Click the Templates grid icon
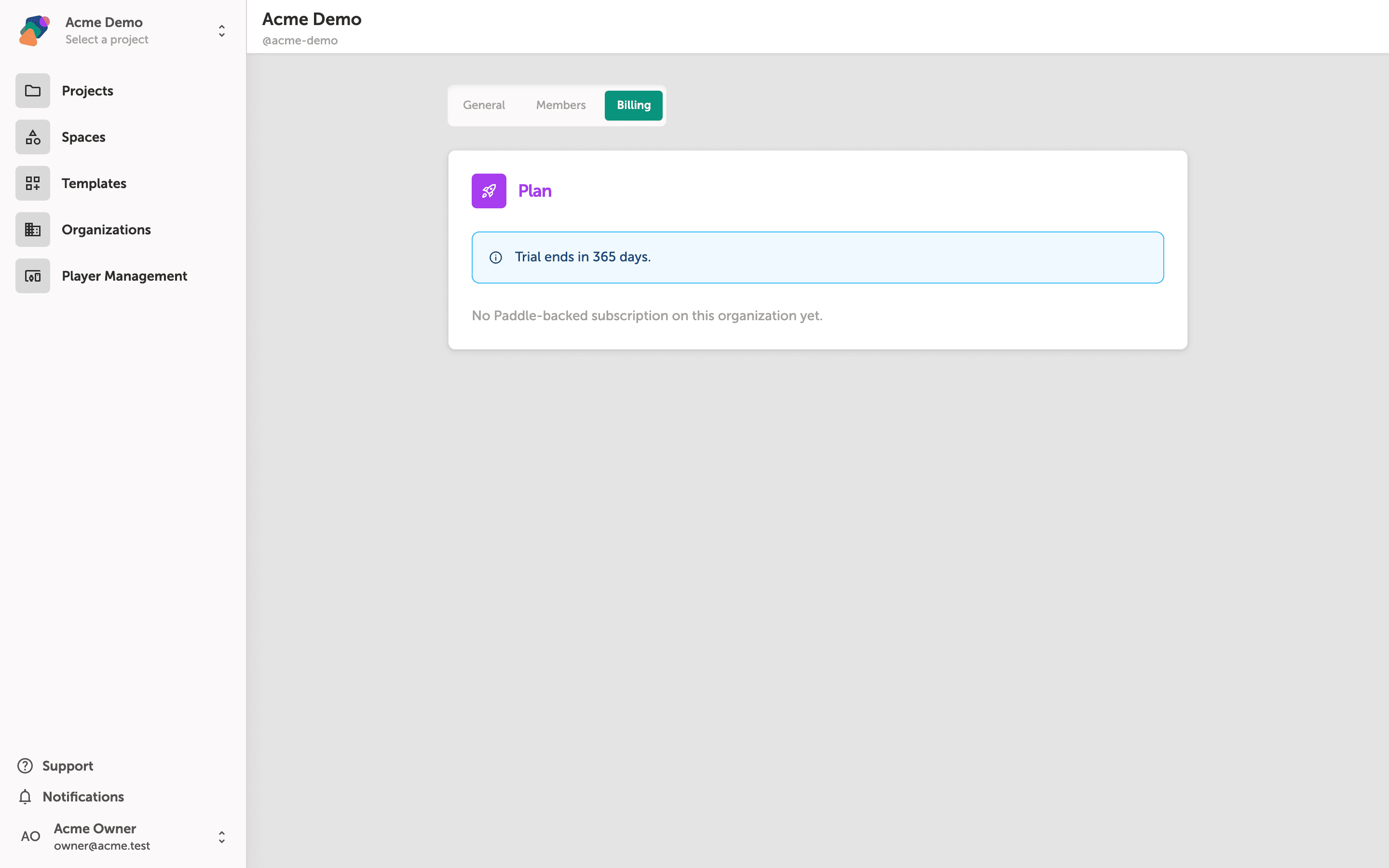 33,183
